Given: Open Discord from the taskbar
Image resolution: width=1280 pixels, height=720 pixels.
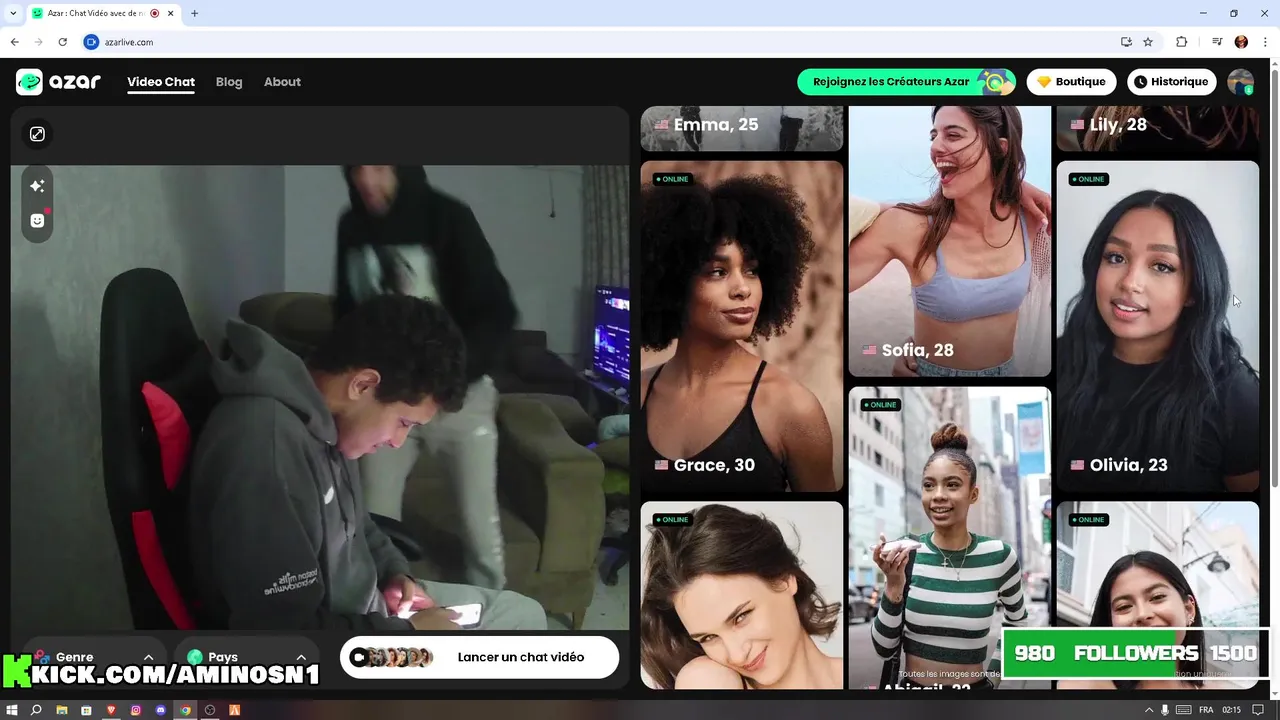Looking at the screenshot, I should 161,710.
